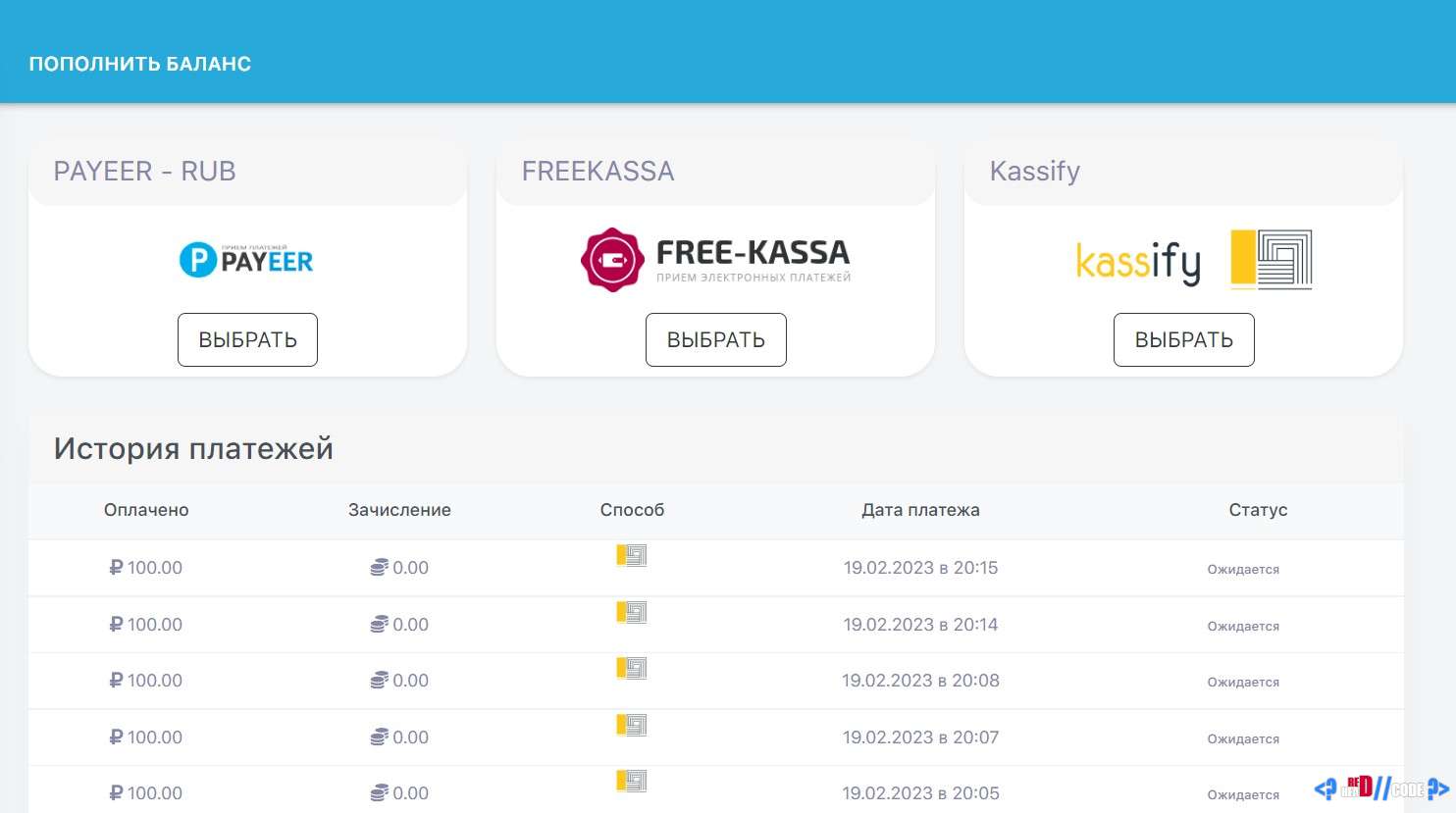The image size is (1456, 813).
Task: Click Kassify icon in 20:14 payment row
Action: (632, 613)
